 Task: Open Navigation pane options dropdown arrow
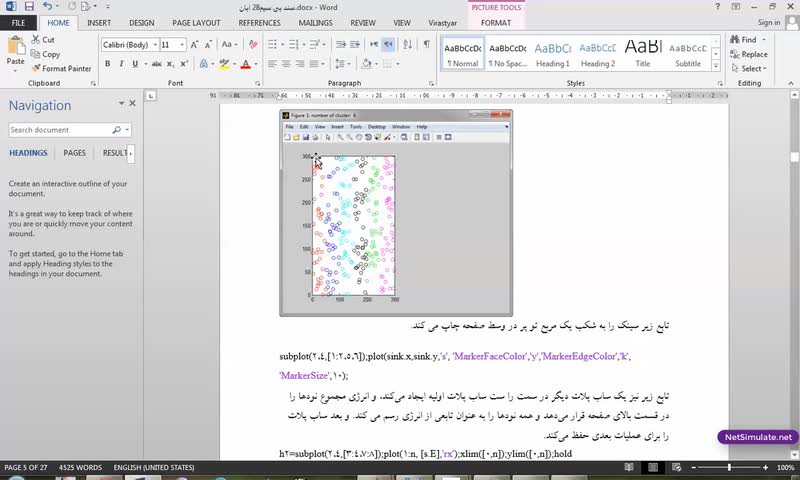tap(121, 104)
